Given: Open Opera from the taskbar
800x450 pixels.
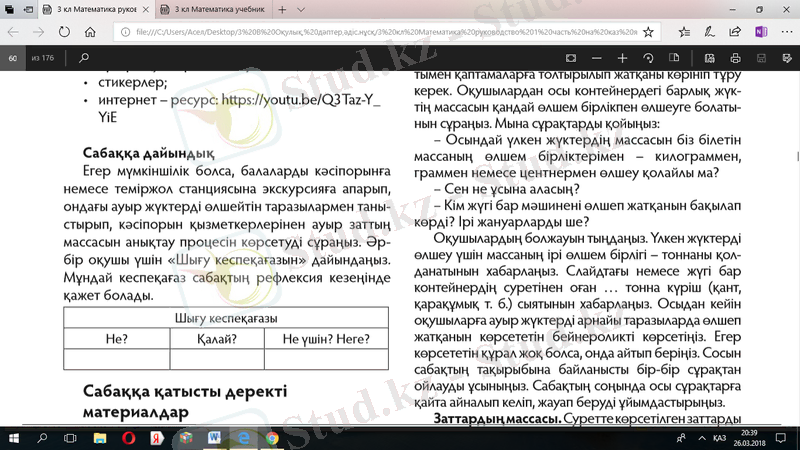Looking at the screenshot, I should click(x=128, y=438).
